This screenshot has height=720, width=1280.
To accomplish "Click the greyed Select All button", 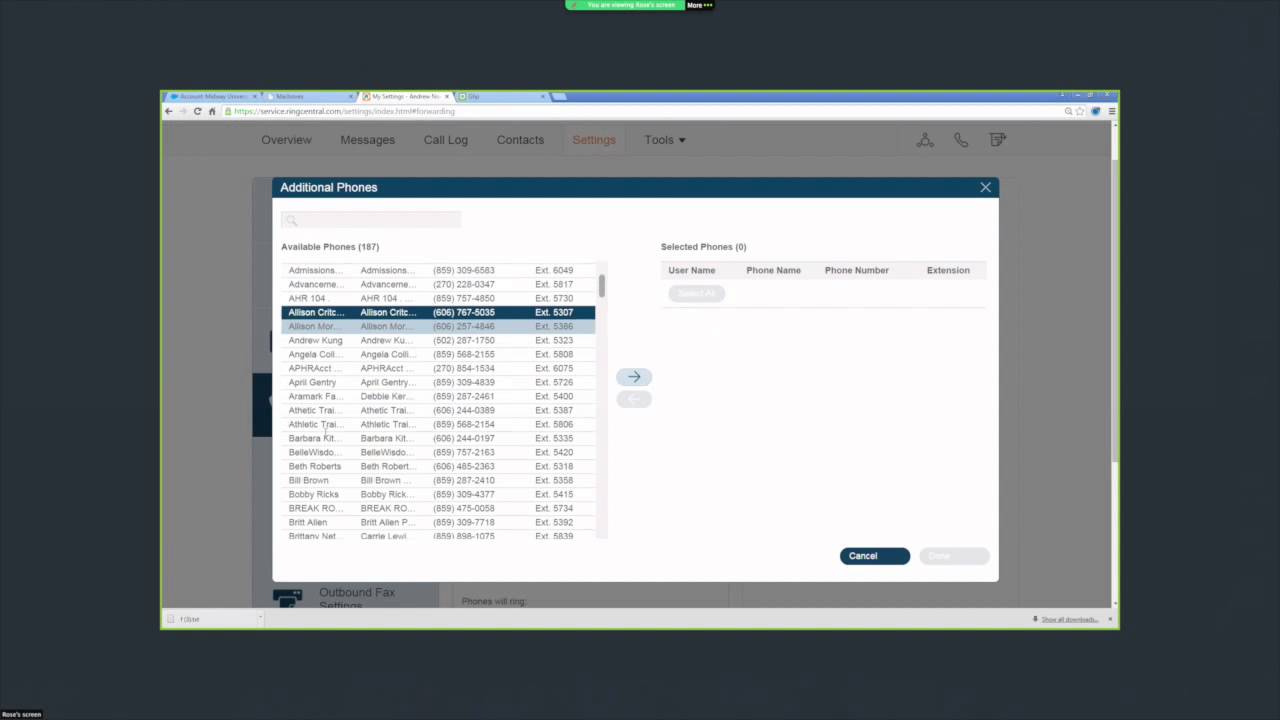I will coord(696,293).
